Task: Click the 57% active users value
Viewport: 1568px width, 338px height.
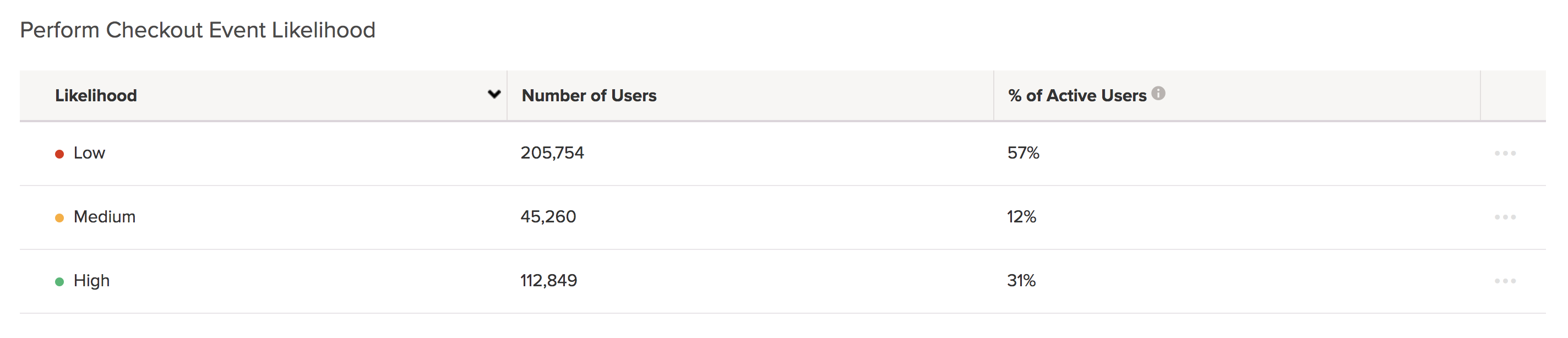Action: 1023,153
